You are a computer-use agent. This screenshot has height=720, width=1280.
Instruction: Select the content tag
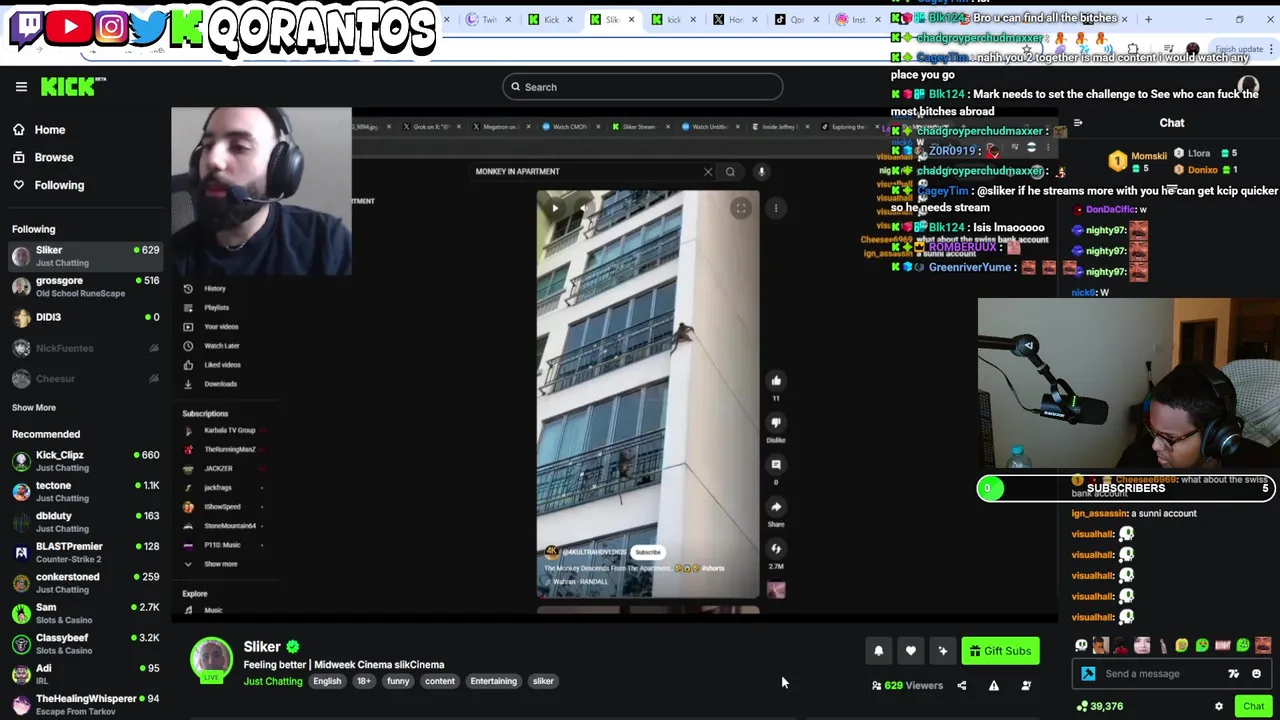pos(440,682)
